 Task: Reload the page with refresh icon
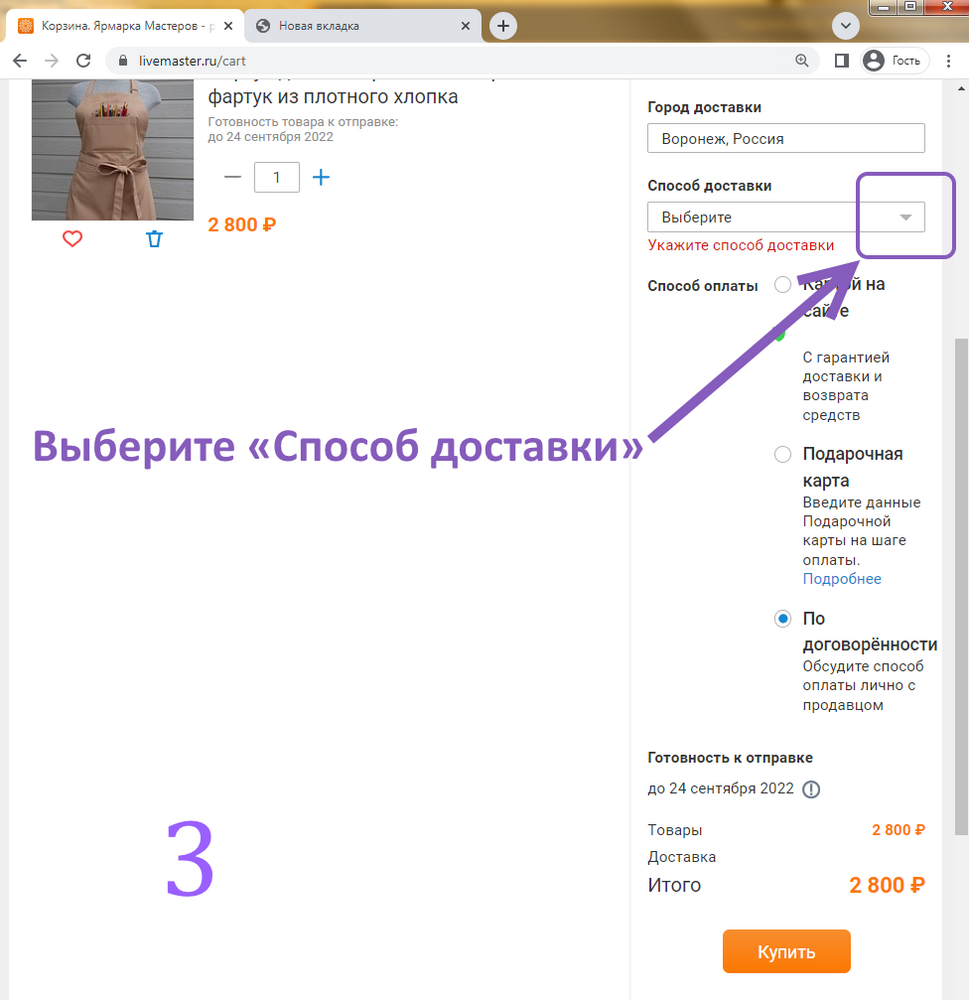84,61
